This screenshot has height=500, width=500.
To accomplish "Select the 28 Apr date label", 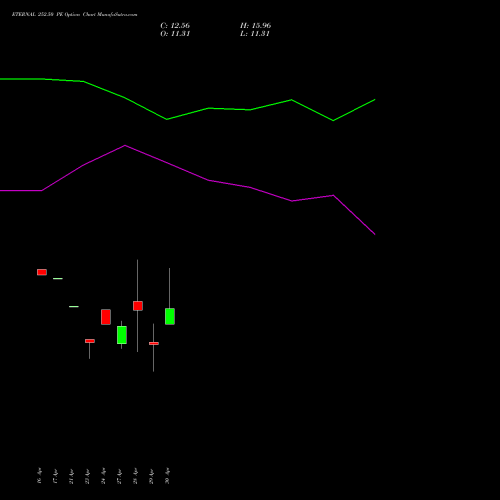I will tap(136, 476).
